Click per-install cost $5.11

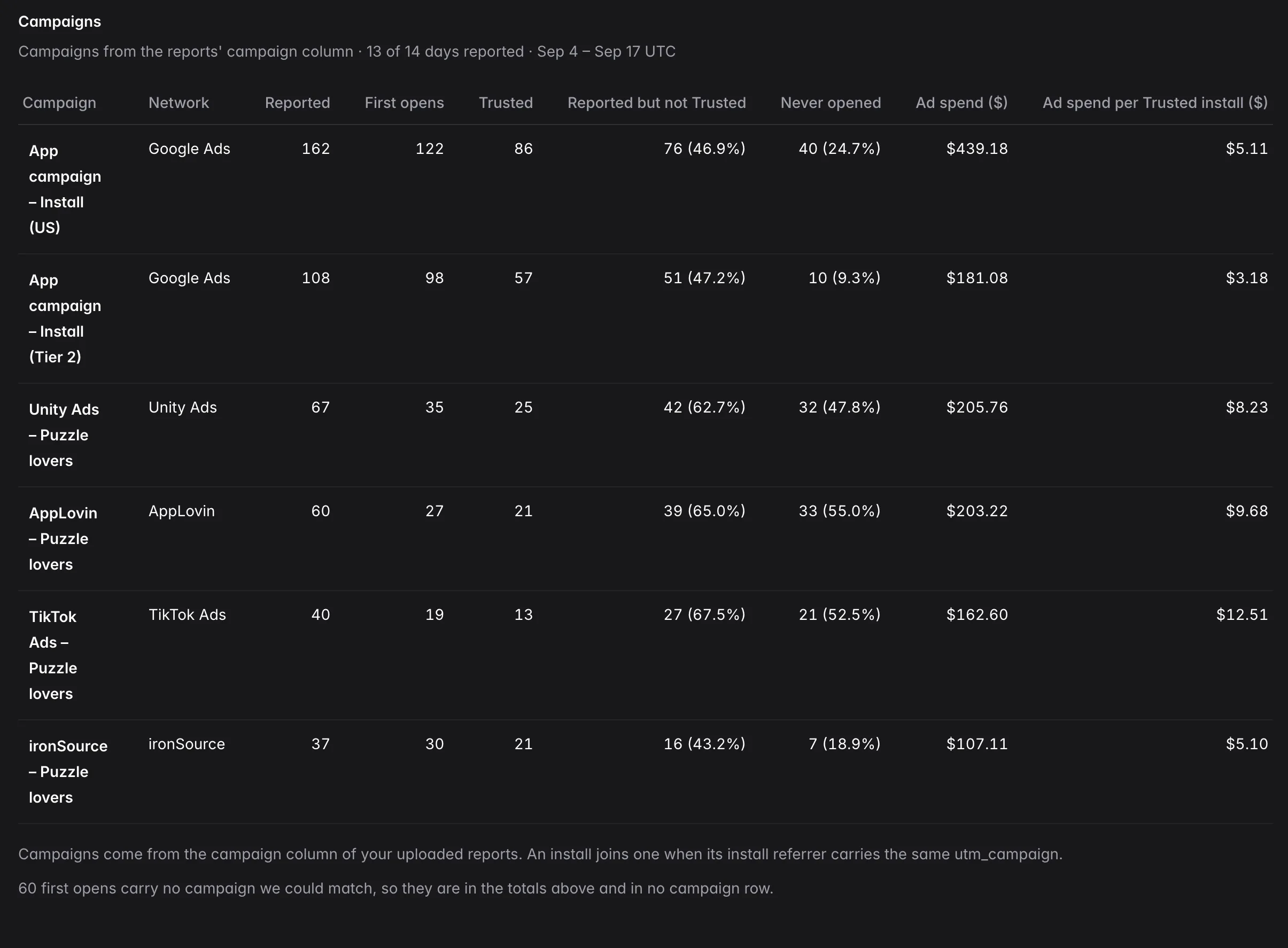(x=1247, y=149)
